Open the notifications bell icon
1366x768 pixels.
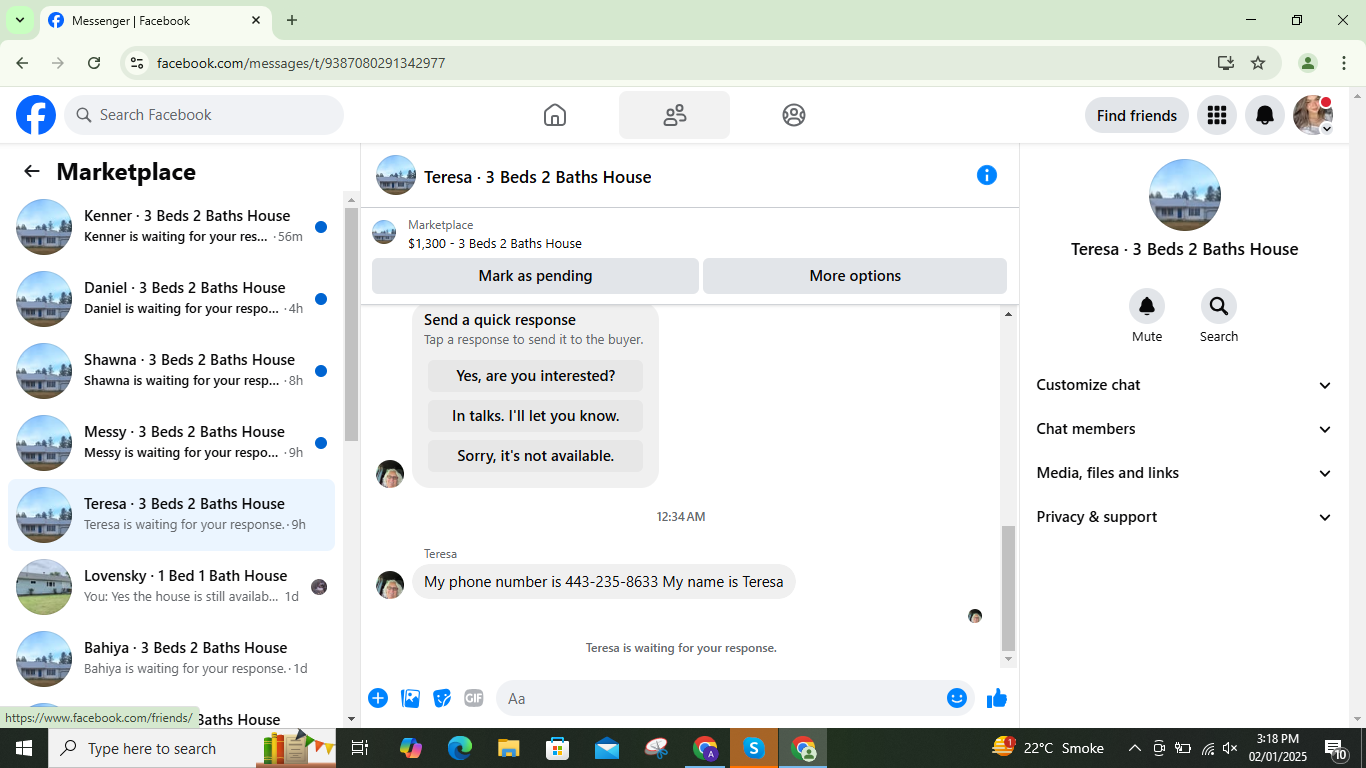pyautogui.click(x=1265, y=115)
